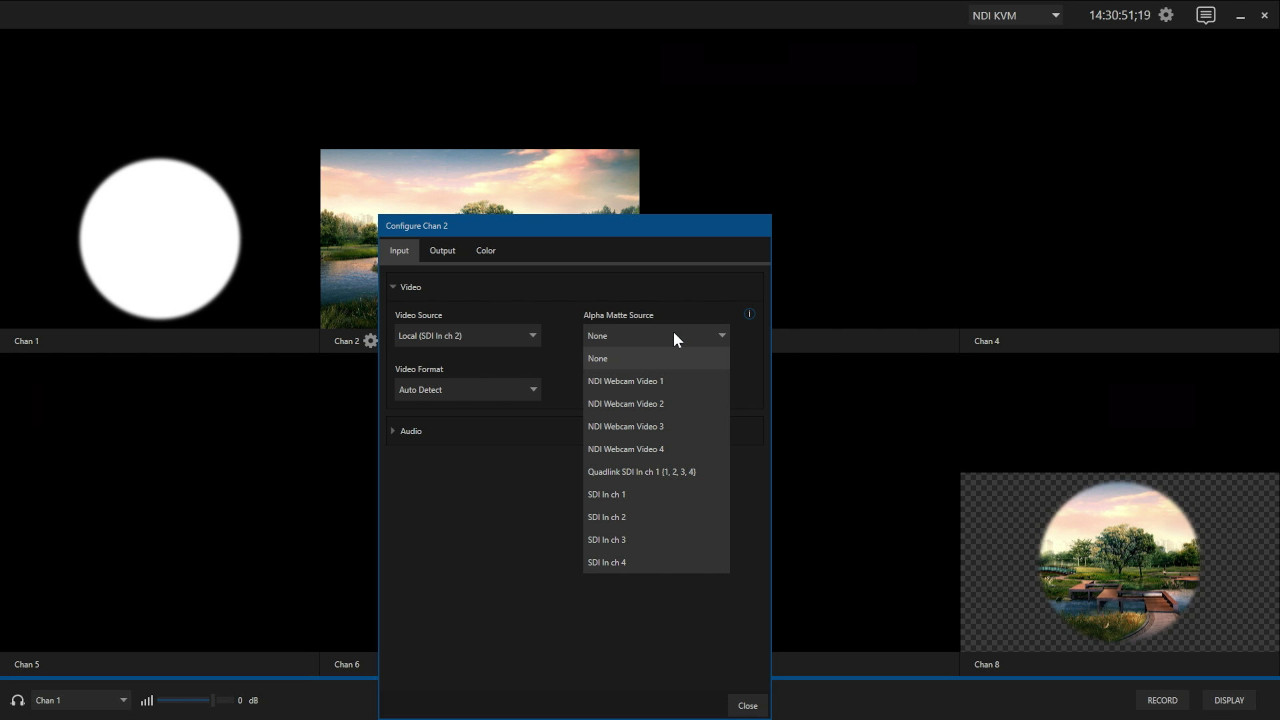Click the headphone volume slider
The image size is (1280, 720).
coord(195,700)
